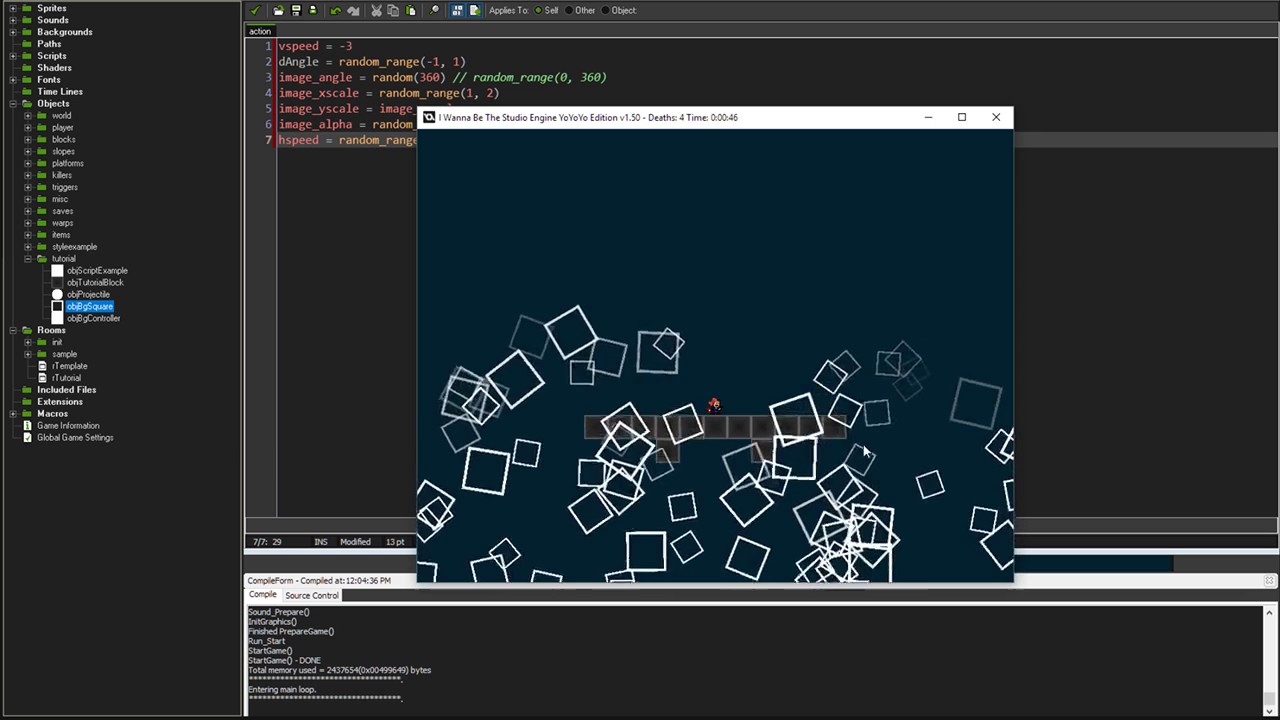Select the Shaders folder

pos(54,68)
